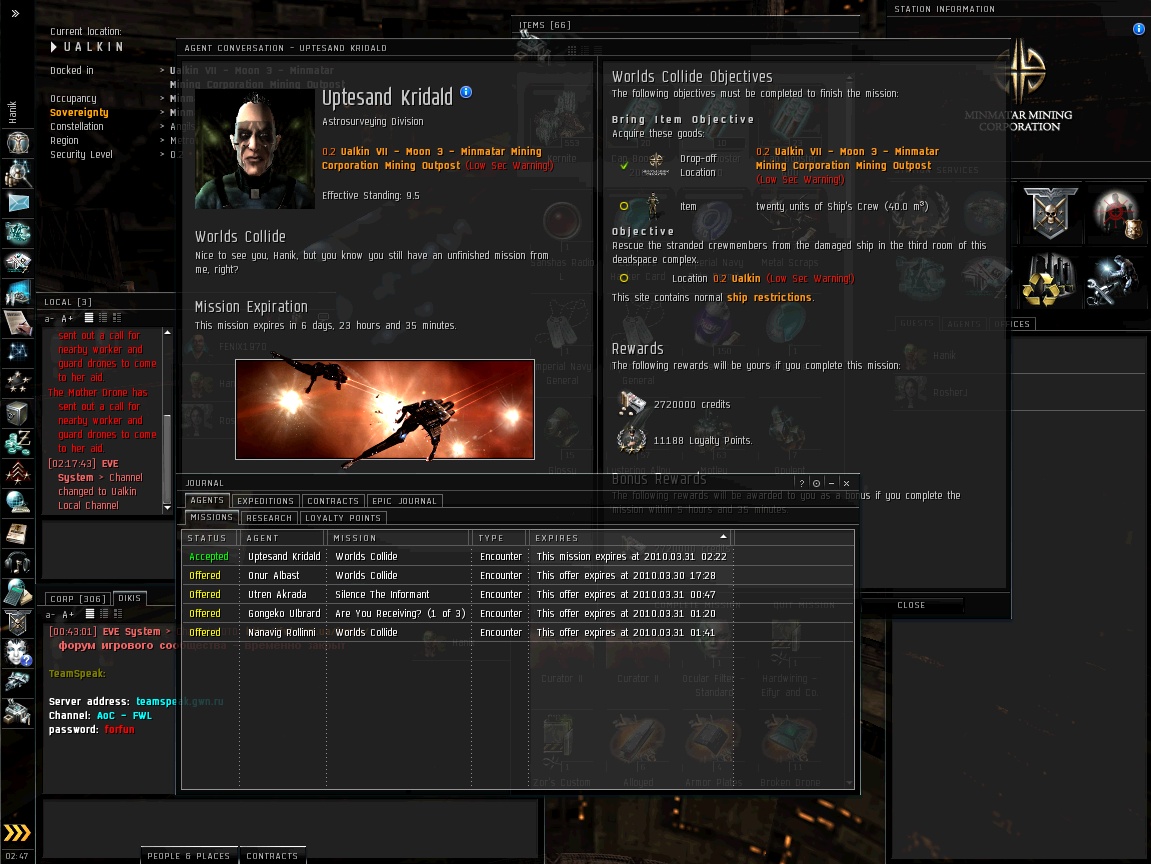Open the Militia Office skull icon
The width and height of the screenshot is (1151, 864).
(1049, 212)
